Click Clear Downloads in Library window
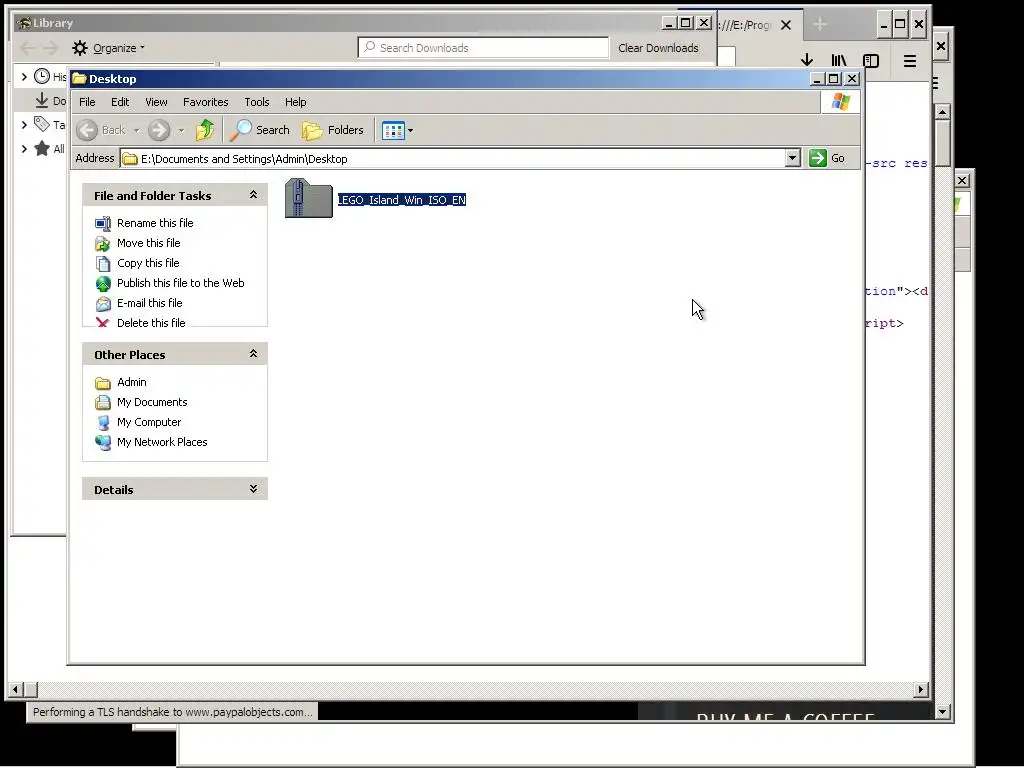 (x=658, y=48)
